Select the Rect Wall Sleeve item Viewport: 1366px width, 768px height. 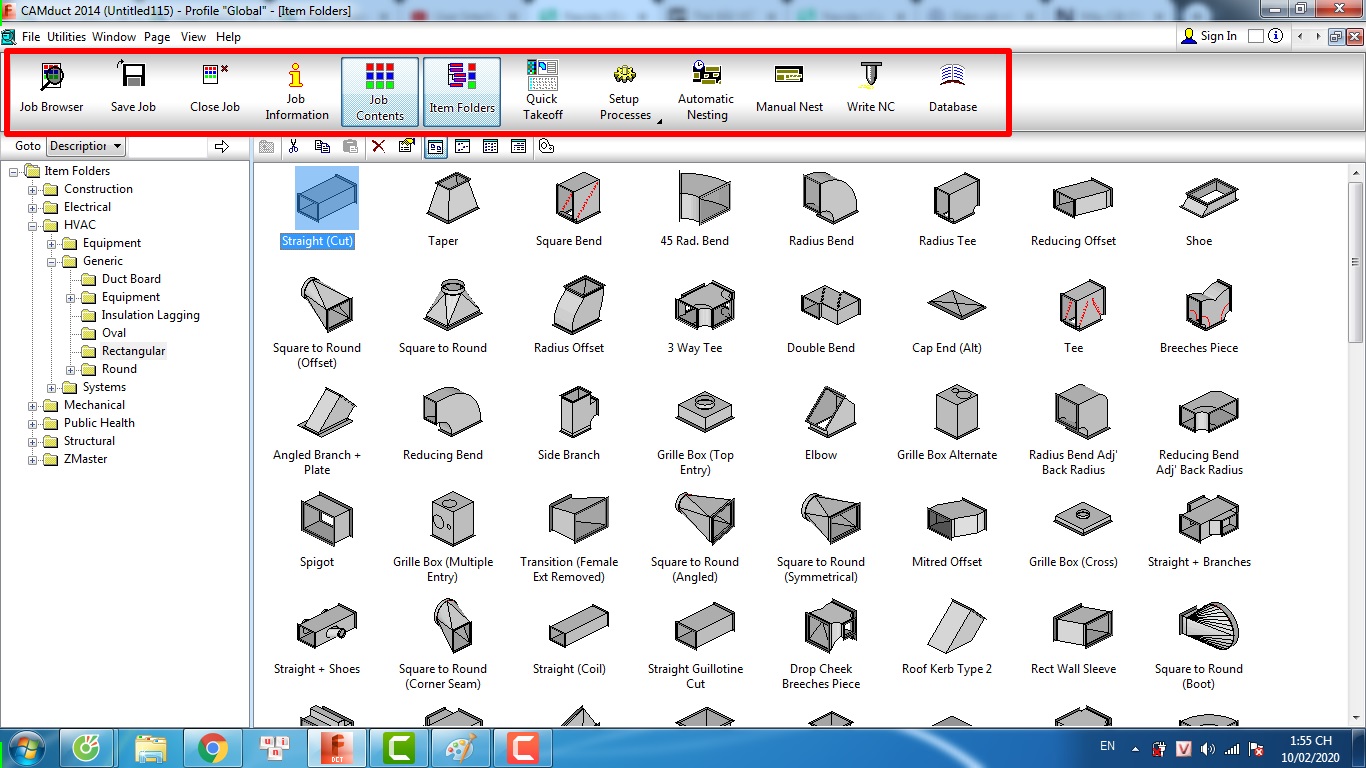point(1073,637)
